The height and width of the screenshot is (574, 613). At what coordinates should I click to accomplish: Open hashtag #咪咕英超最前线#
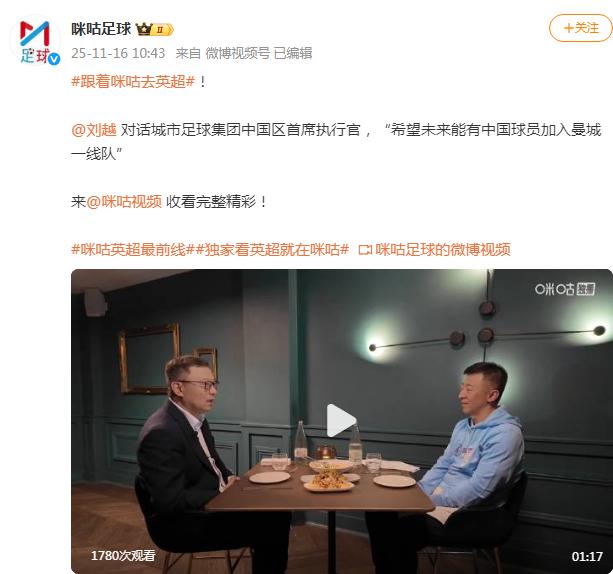[x=133, y=249]
